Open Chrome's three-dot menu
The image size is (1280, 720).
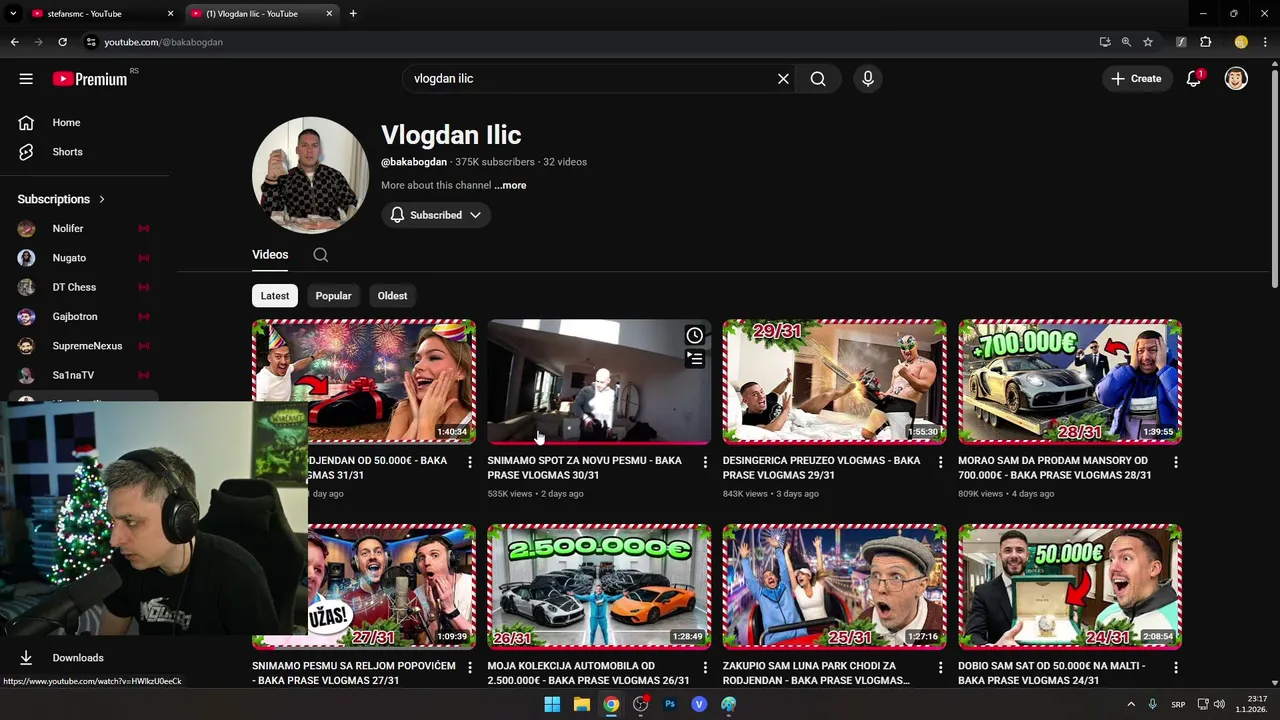1265,42
